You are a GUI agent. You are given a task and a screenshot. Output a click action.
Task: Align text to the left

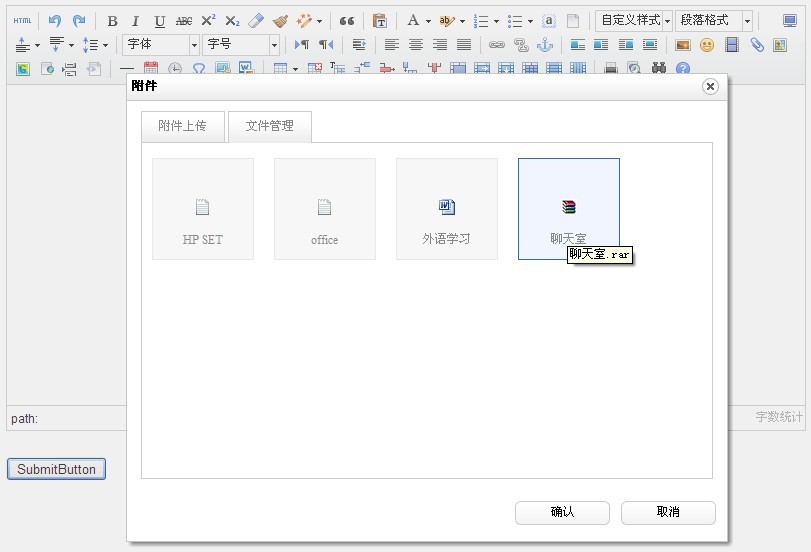pos(392,45)
